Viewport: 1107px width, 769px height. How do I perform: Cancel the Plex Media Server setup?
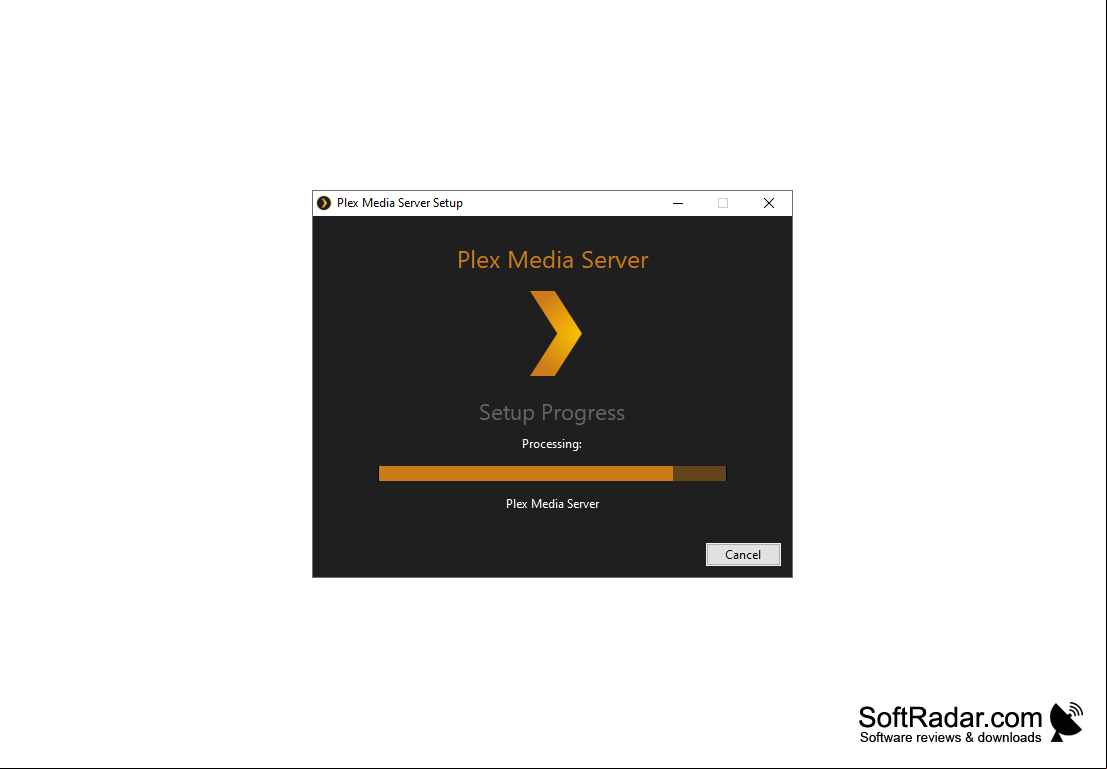(x=743, y=554)
